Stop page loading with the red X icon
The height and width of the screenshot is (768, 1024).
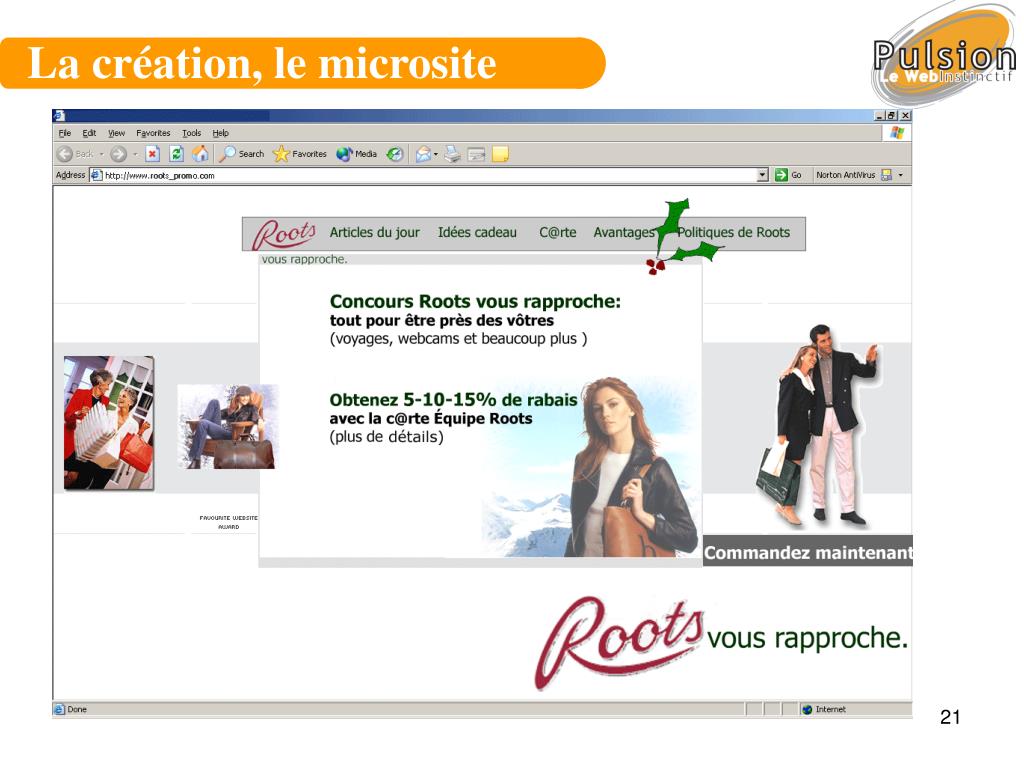152,154
